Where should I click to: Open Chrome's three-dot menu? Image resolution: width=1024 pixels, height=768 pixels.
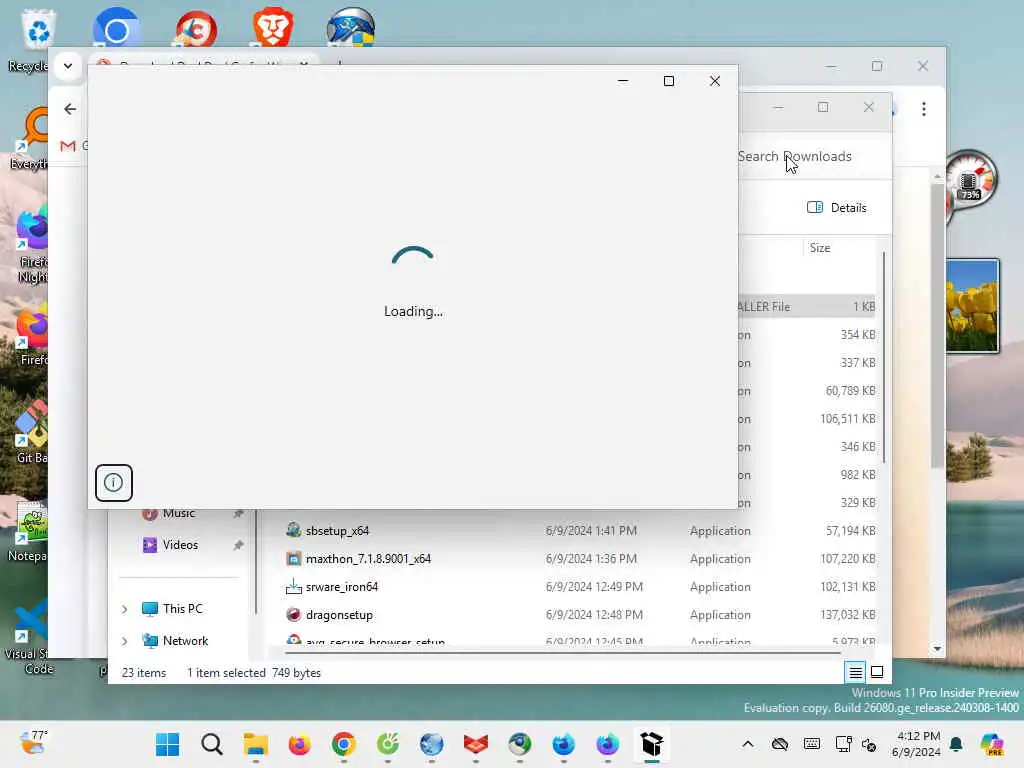tap(923, 109)
